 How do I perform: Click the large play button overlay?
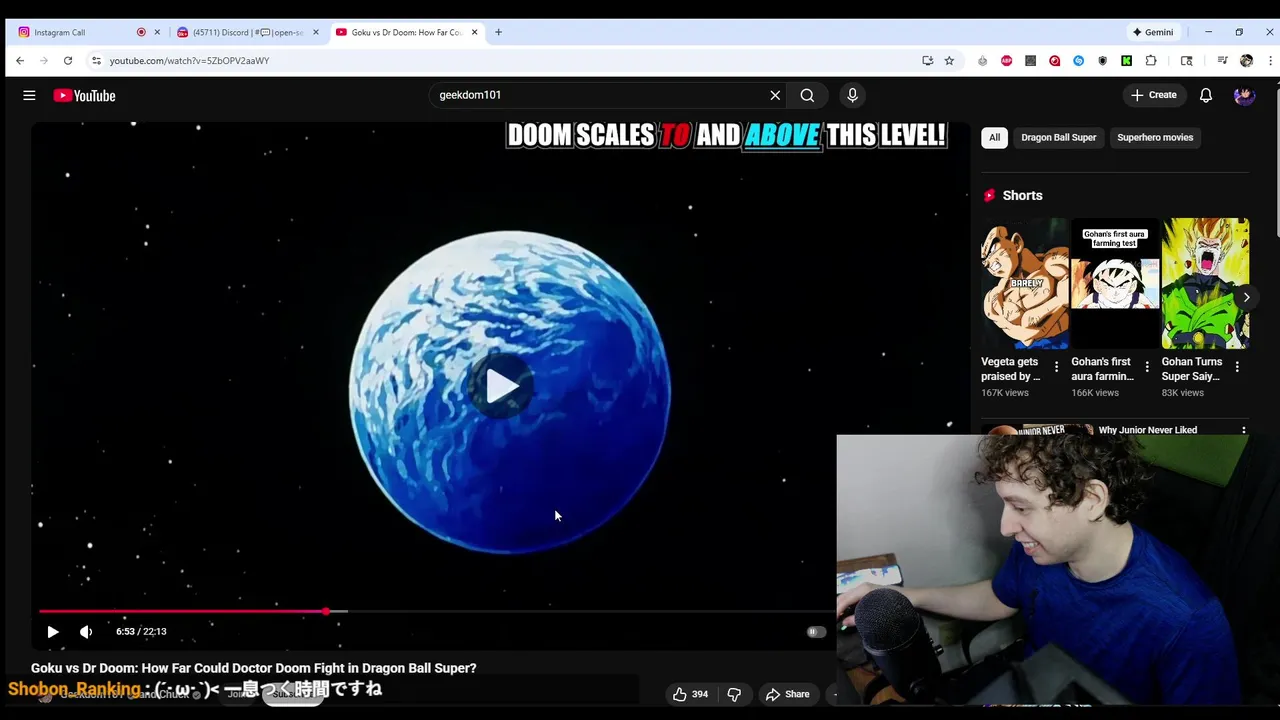[x=502, y=385]
